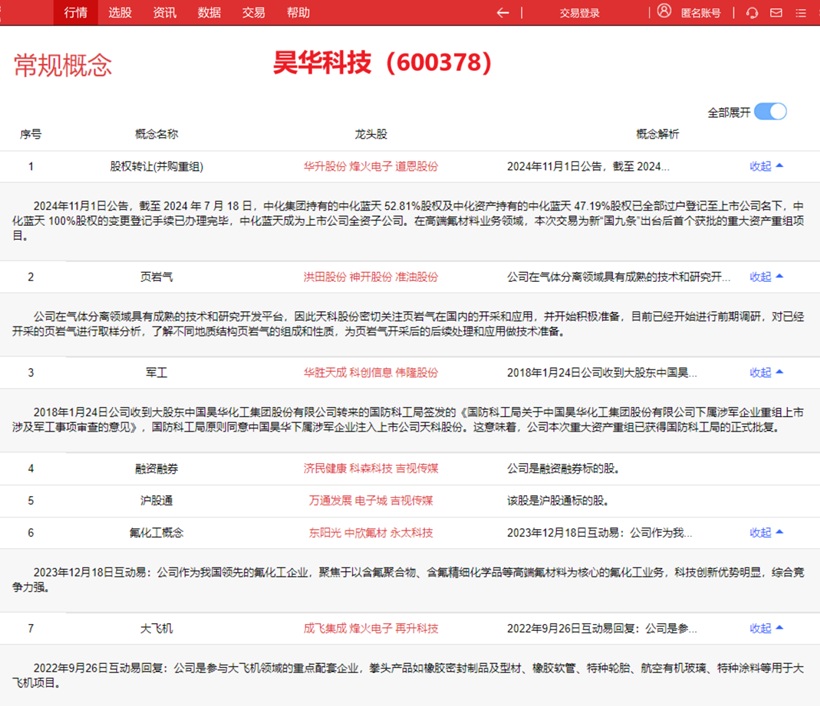Click the 交易登录 button
Viewport: 820px width, 706px height.
coord(579,13)
